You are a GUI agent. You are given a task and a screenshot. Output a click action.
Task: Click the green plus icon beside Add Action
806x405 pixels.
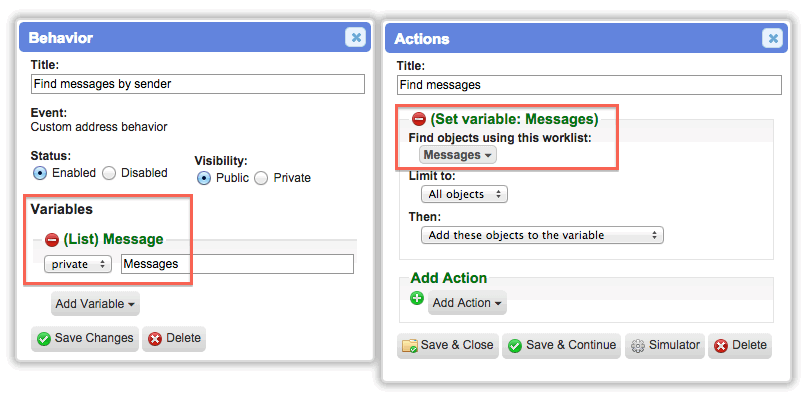coord(417,298)
